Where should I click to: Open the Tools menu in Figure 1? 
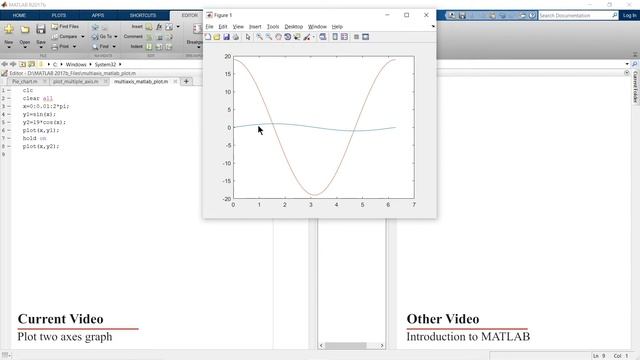(x=273, y=27)
